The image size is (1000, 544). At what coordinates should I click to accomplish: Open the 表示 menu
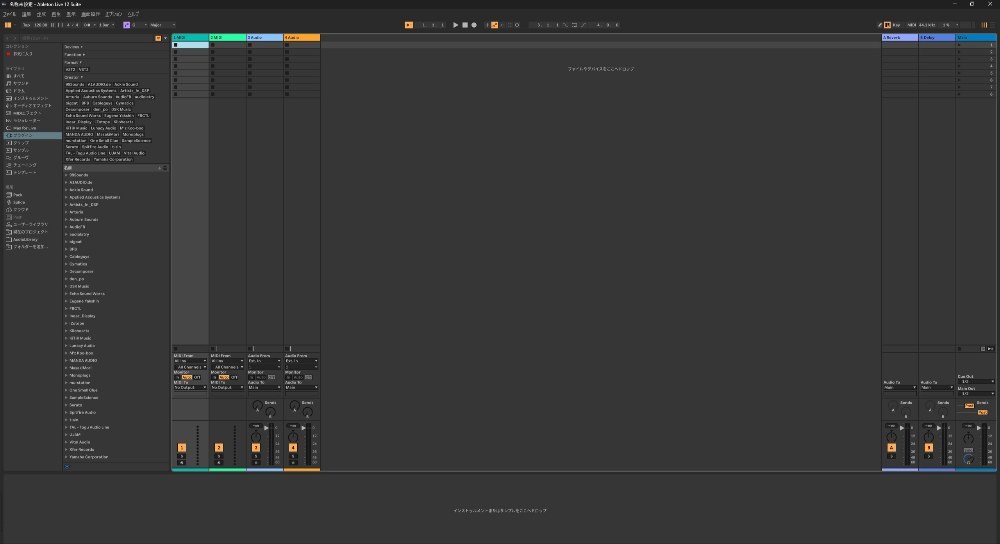click(x=71, y=14)
